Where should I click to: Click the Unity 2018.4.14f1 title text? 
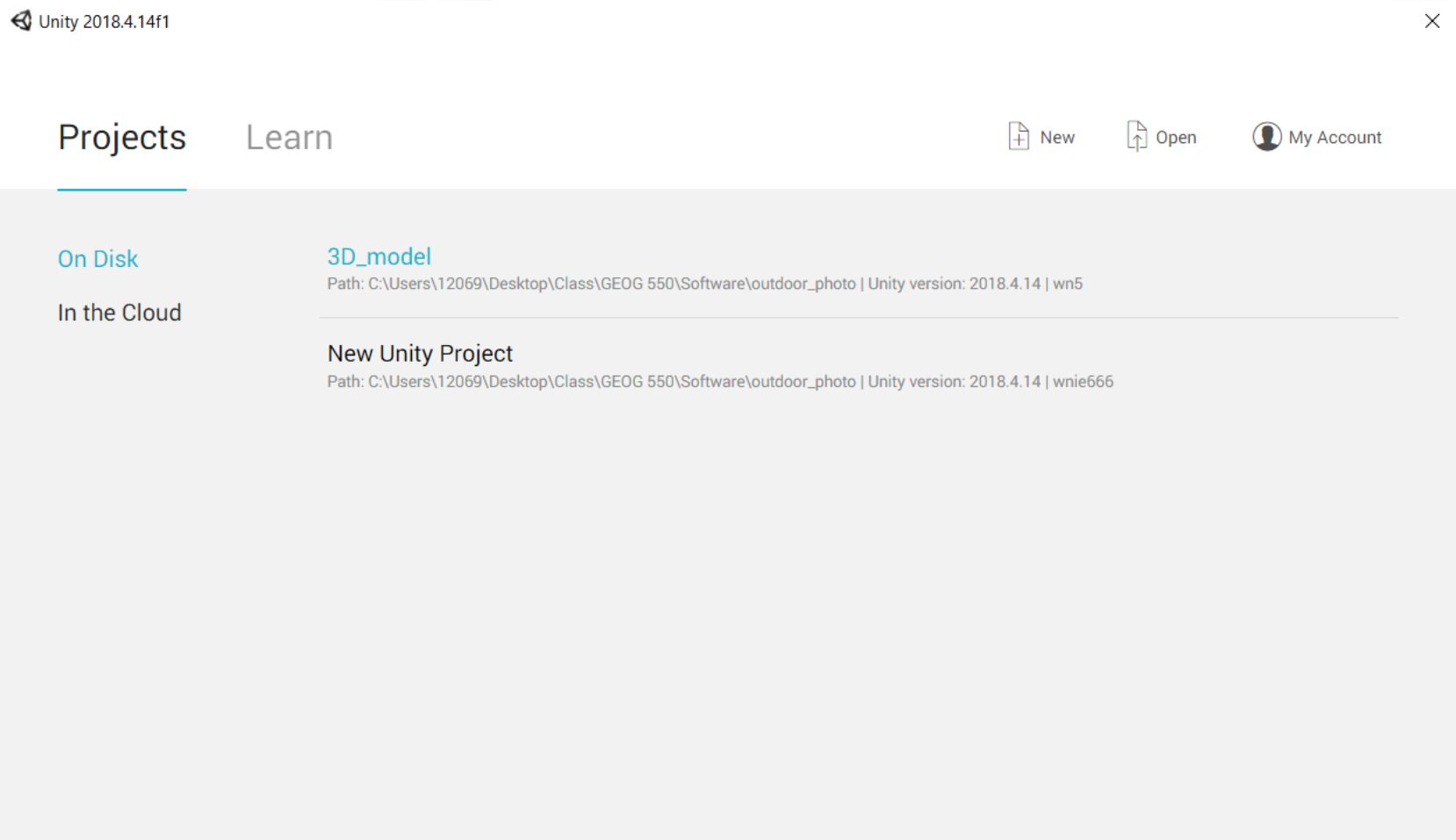click(104, 21)
